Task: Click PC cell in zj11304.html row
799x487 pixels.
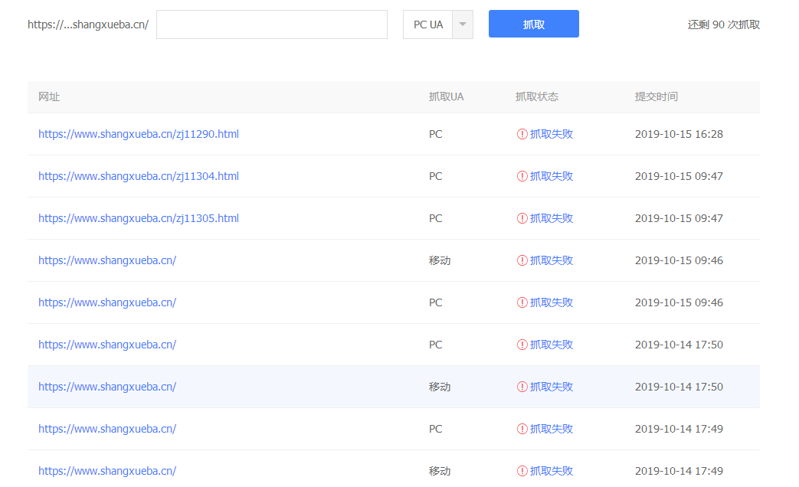Action: pos(435,176)
